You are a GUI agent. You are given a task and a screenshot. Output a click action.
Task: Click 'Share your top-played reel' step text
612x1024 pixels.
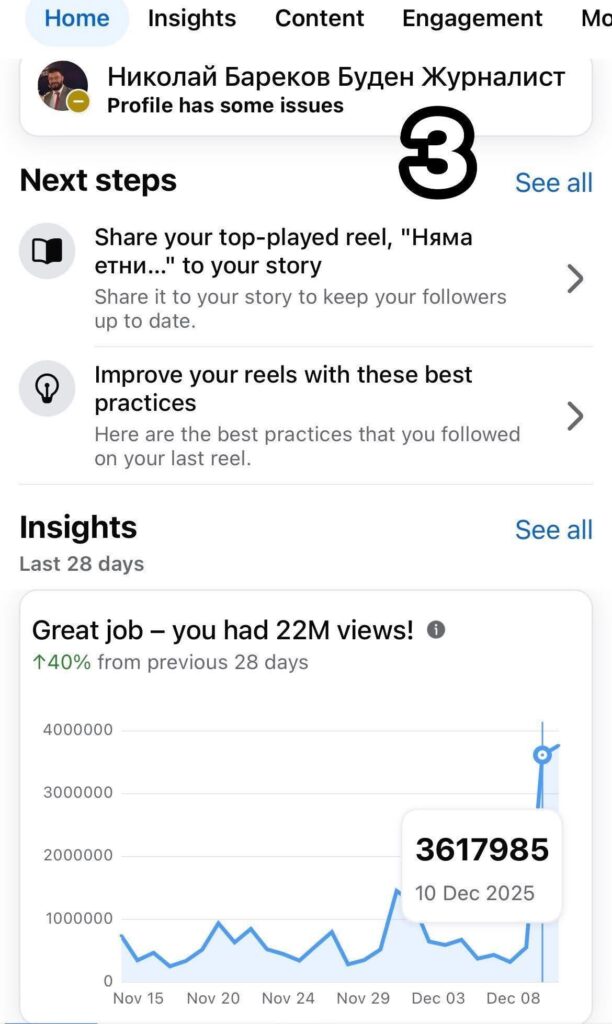point(283,252)
